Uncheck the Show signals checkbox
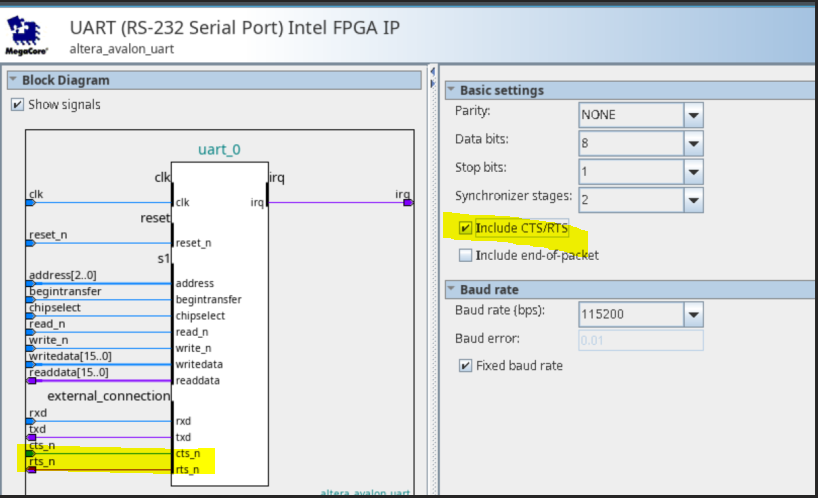 (x=17, y=105)
